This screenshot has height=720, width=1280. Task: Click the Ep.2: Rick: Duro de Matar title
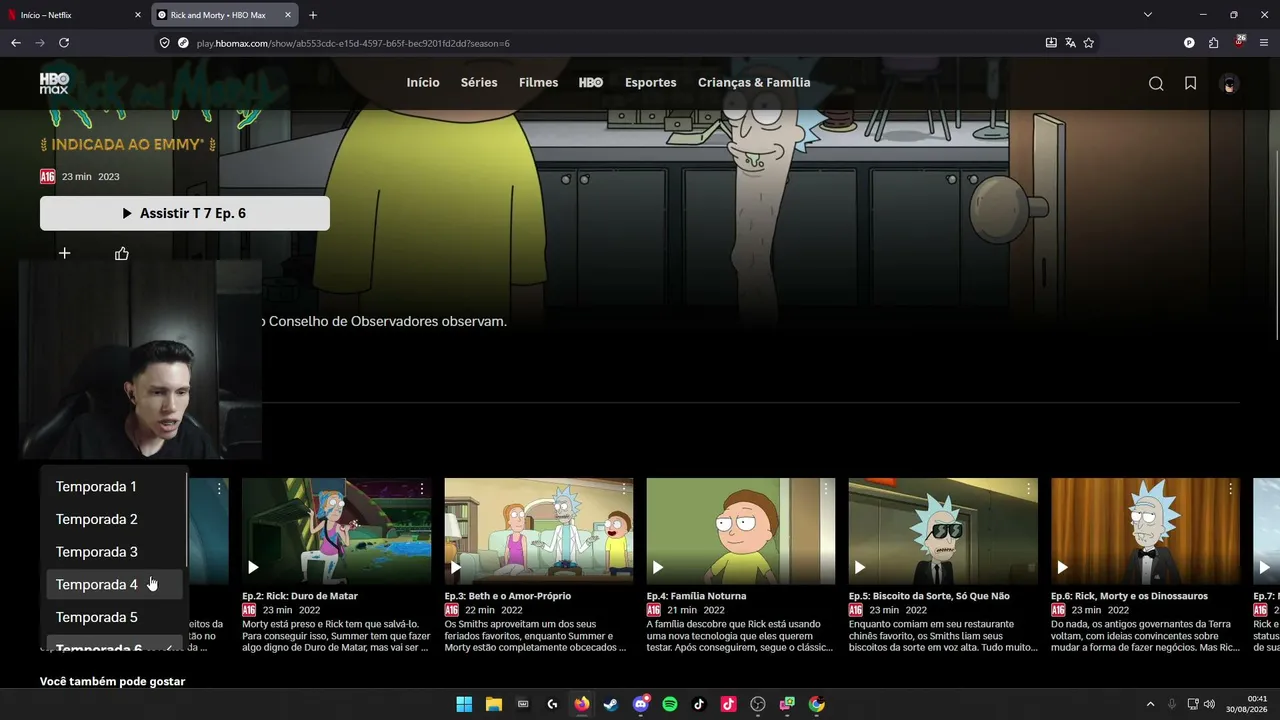[x=300, y=596]
